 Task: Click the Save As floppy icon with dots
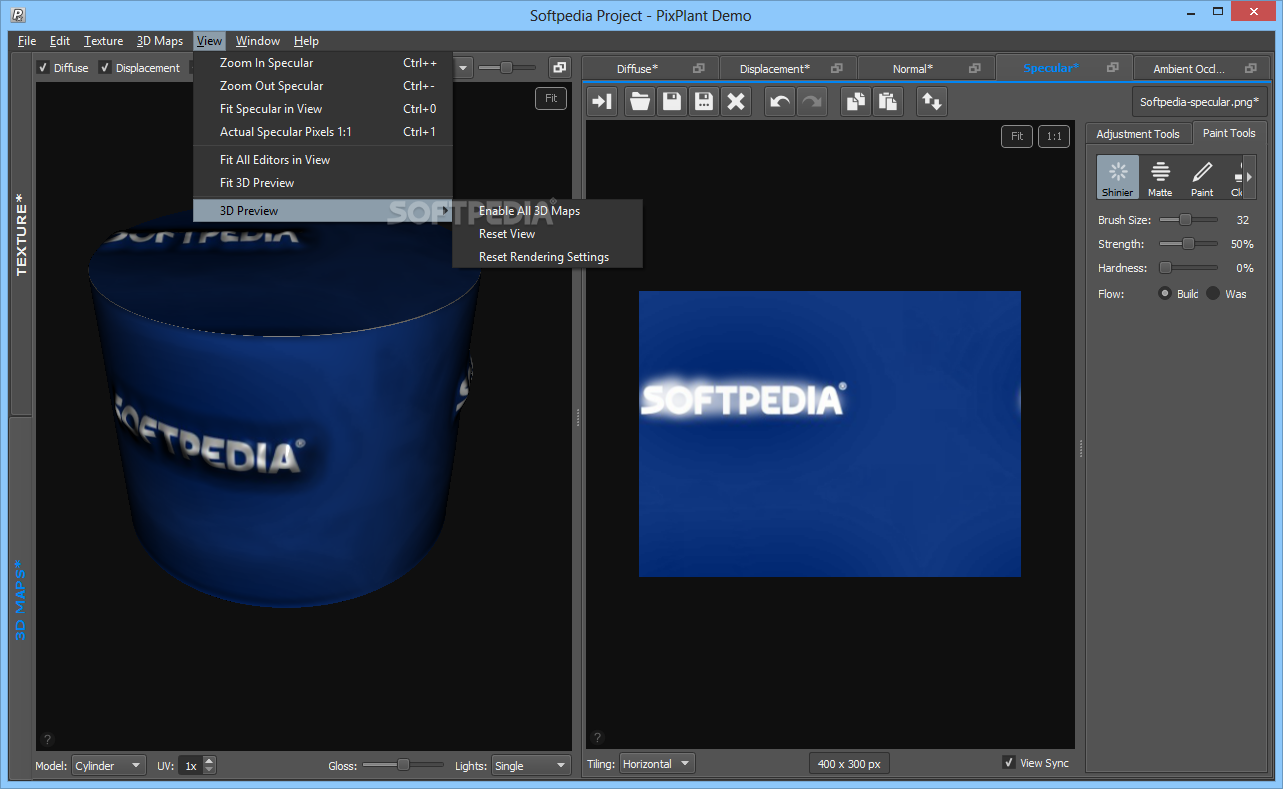tap(704, 101)
